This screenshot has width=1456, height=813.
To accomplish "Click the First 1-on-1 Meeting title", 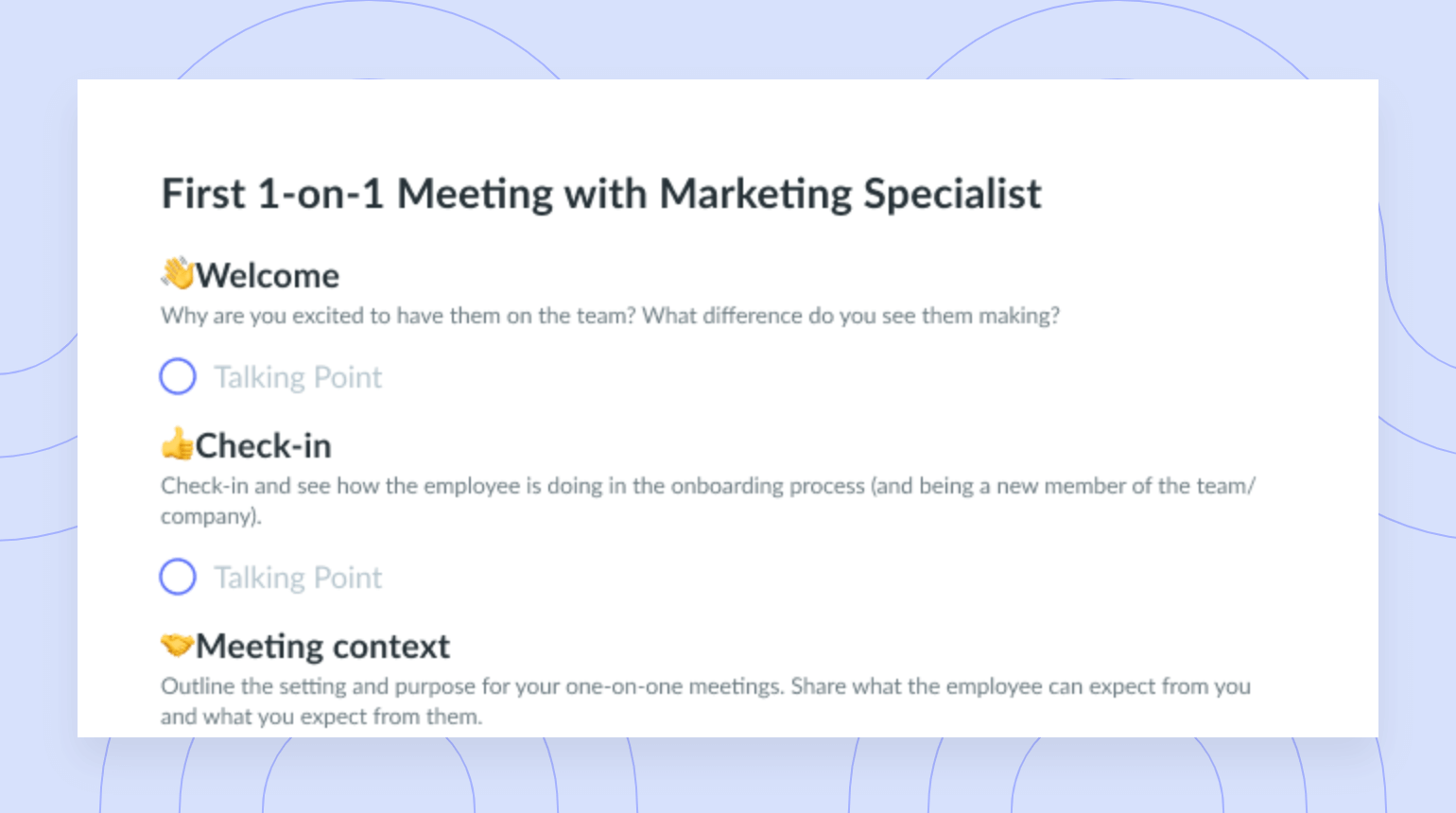I will point(601,194).
